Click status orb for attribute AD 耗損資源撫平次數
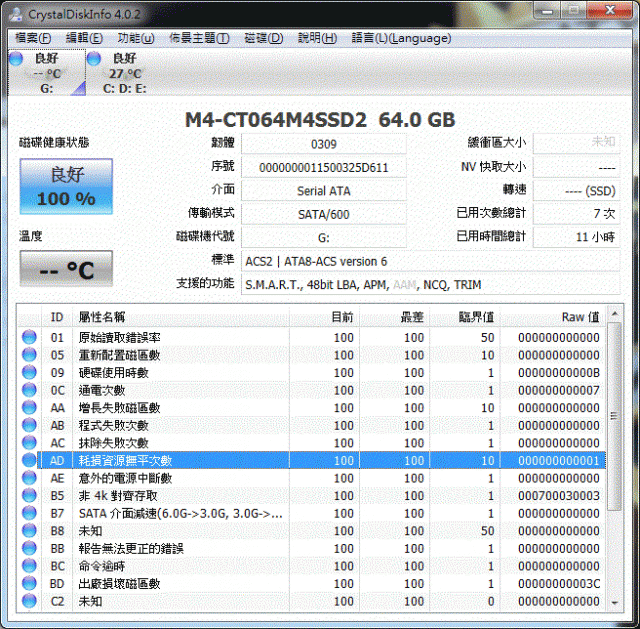This screenshot has height=629, width=640. (x=29, y=460)
